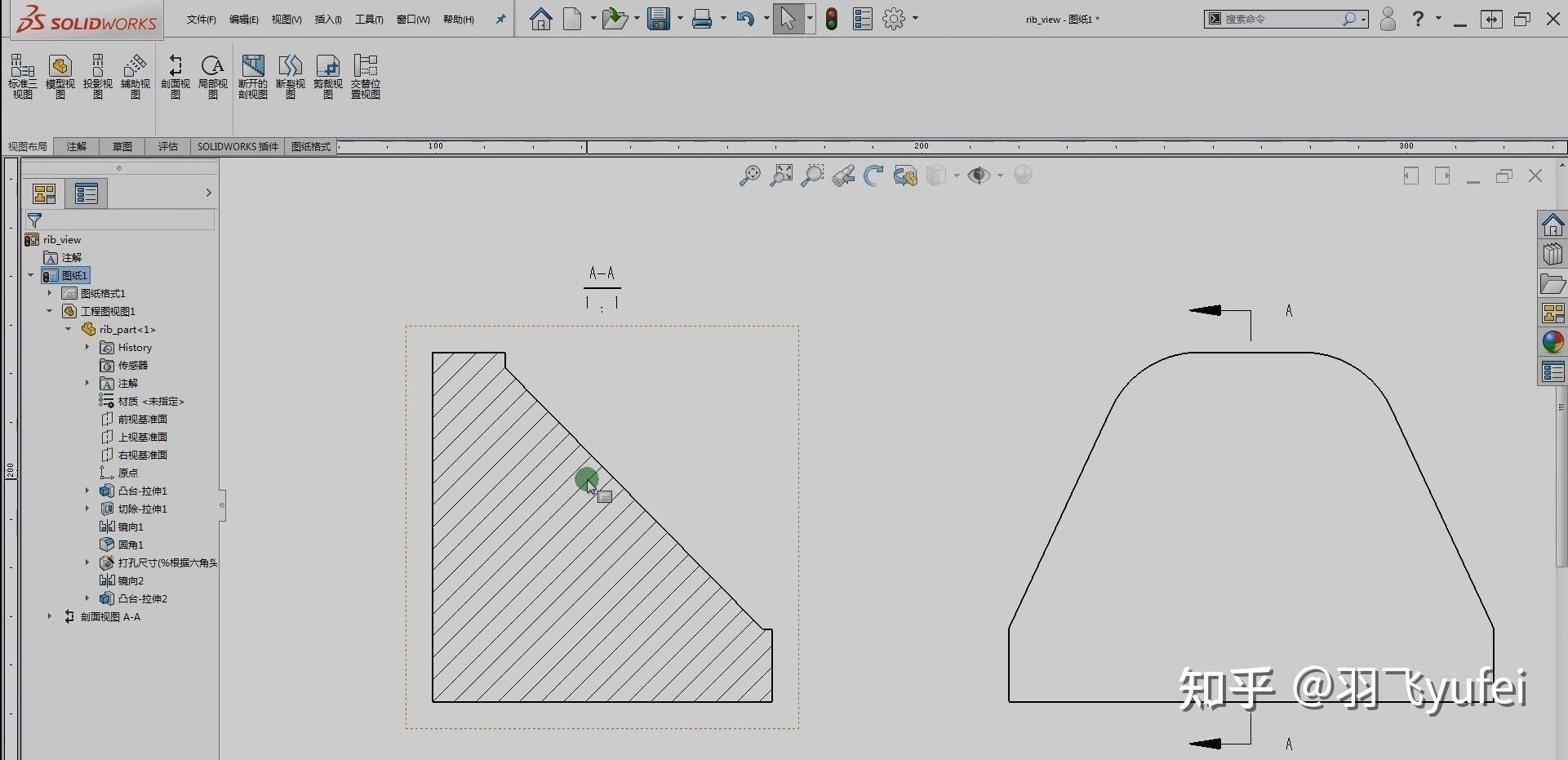Open the user account icon
Viewport: 1568px width, 760px height.
click(1388, 18)
